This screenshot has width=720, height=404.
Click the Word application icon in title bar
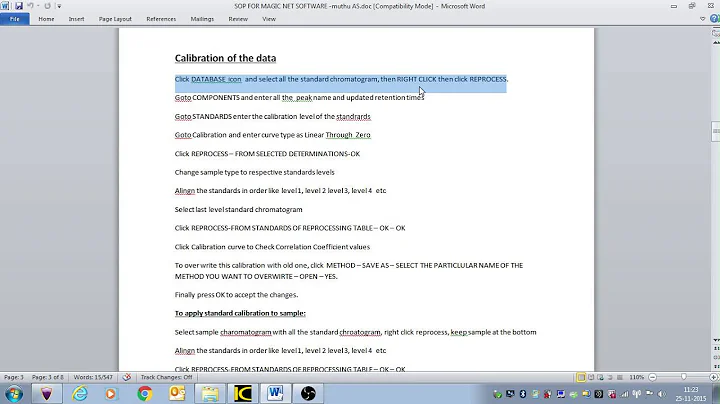(5, 6)
